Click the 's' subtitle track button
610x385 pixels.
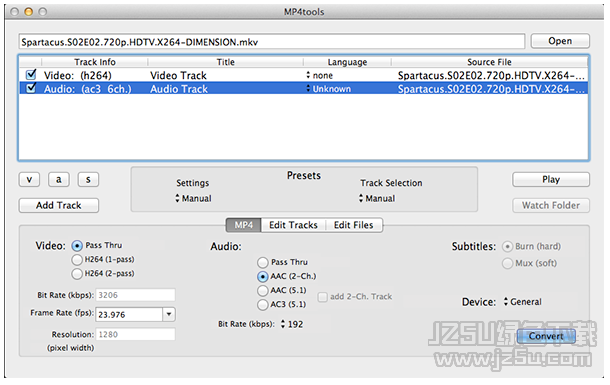(x=88, y=179)
